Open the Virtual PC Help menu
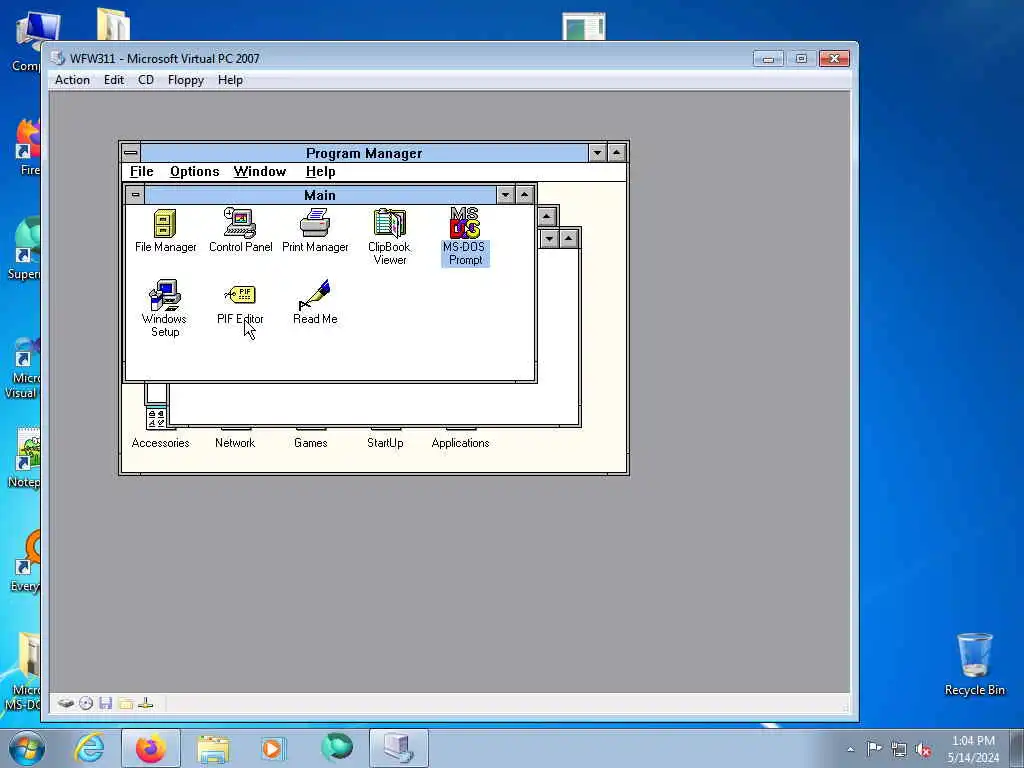Screen dimensions: 1024x768 (x=231, y=80)
